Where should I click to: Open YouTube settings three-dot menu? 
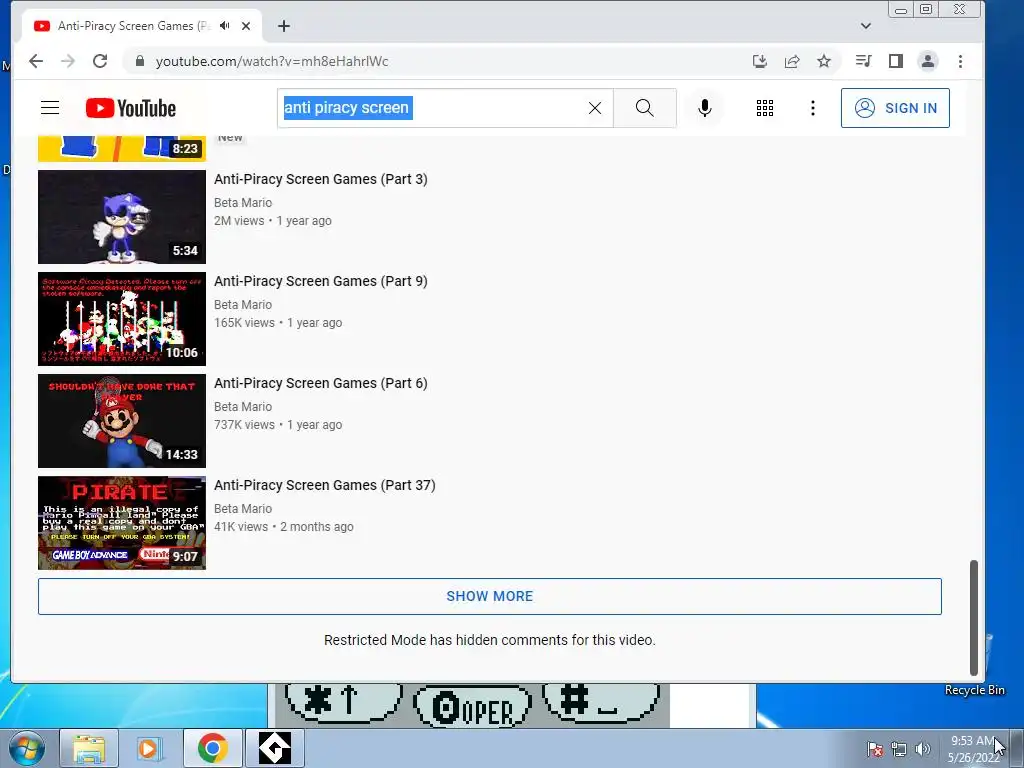click(812, 108)
